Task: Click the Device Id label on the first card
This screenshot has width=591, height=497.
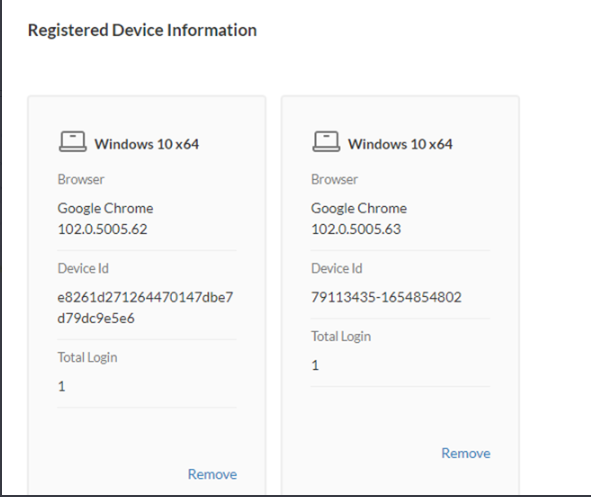Action: pos(83,268)
